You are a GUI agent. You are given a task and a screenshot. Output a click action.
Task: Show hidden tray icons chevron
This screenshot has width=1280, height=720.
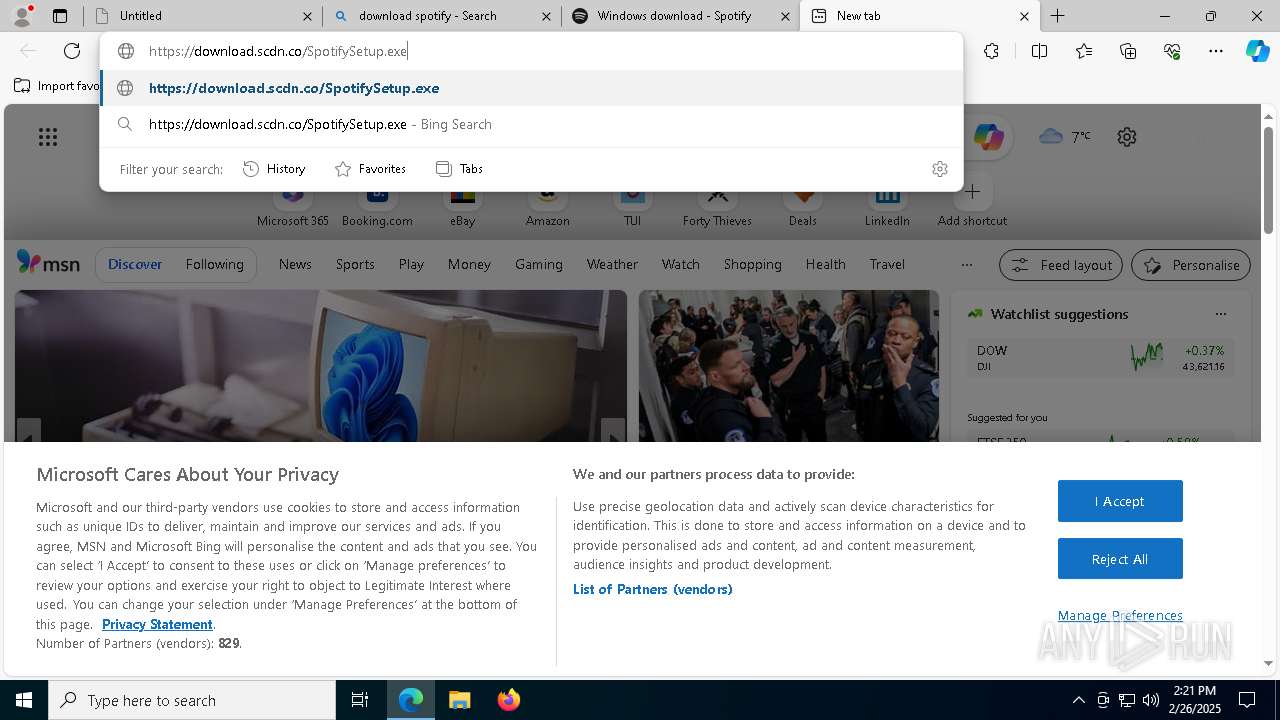click(1078, 700)
